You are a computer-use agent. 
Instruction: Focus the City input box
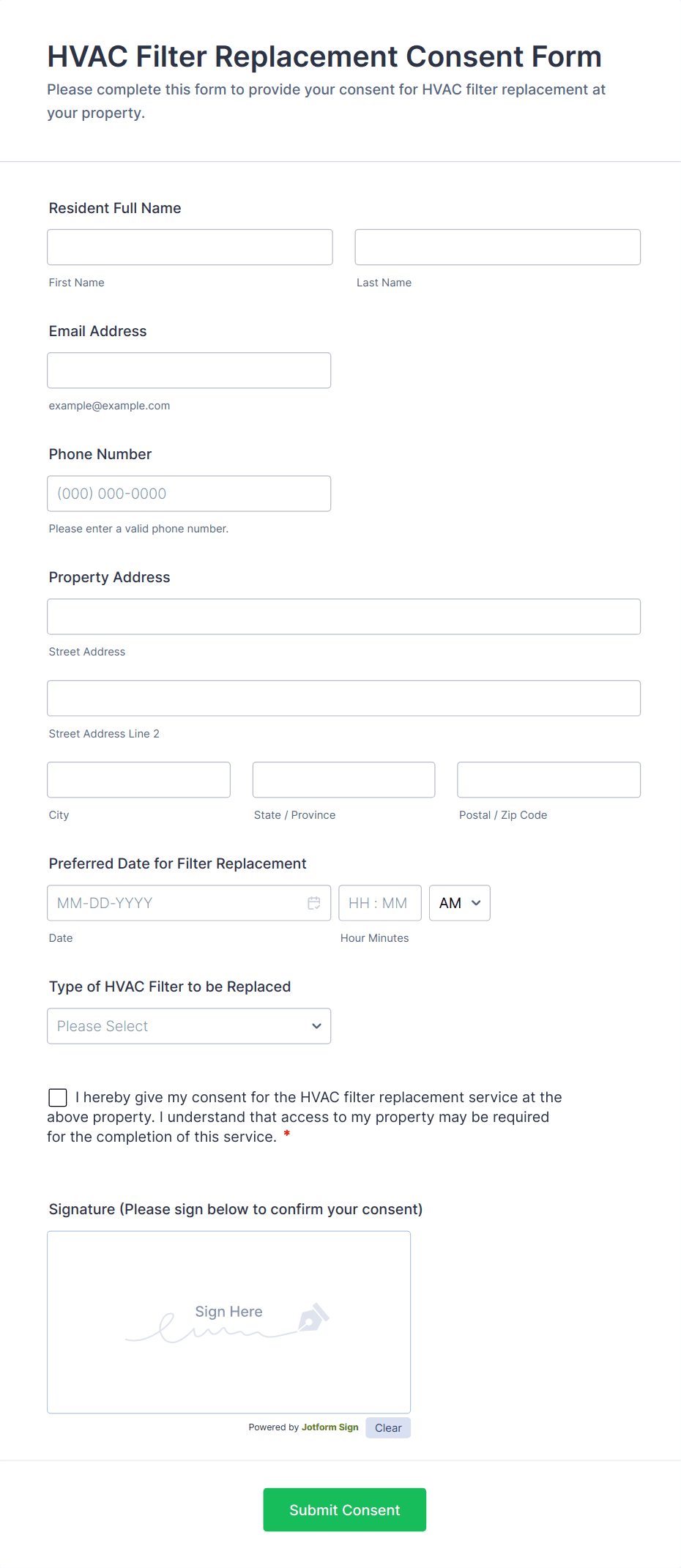tap(138, 779)
